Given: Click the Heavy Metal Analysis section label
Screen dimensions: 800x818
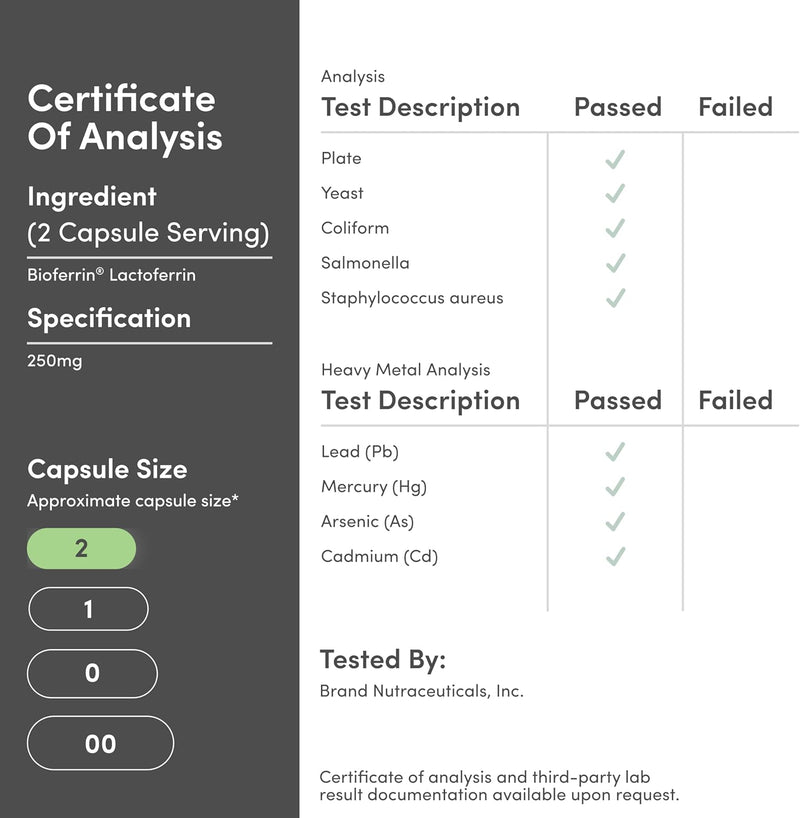Looking at the screenshot, I should 405,370.
